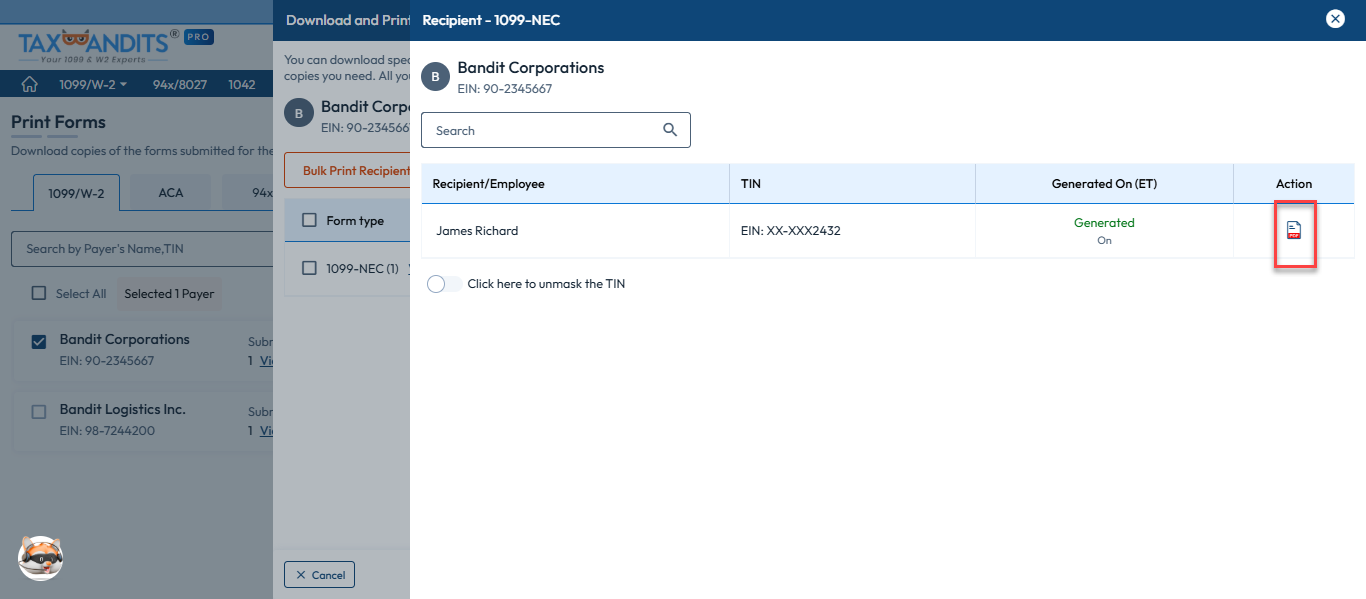Click the EIN: XX-XXX2432 cell

[x=790, y=231]
